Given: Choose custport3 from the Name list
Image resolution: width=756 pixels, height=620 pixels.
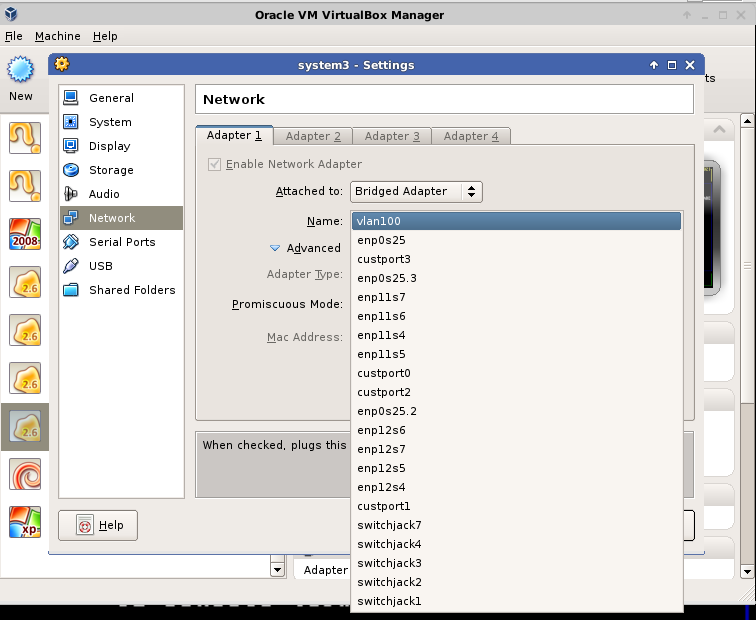Looking at the screenshot, I should coord(516,259).
